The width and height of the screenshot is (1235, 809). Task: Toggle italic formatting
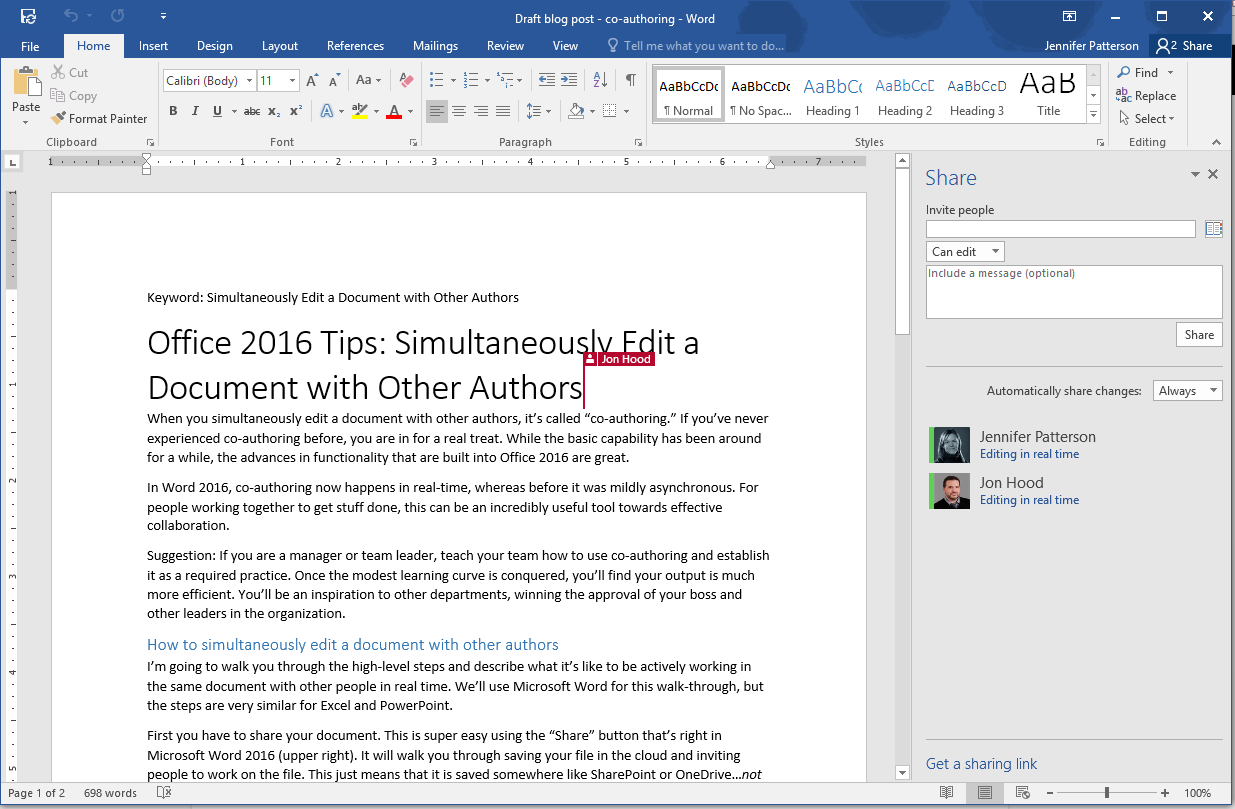tap(195, 111)
